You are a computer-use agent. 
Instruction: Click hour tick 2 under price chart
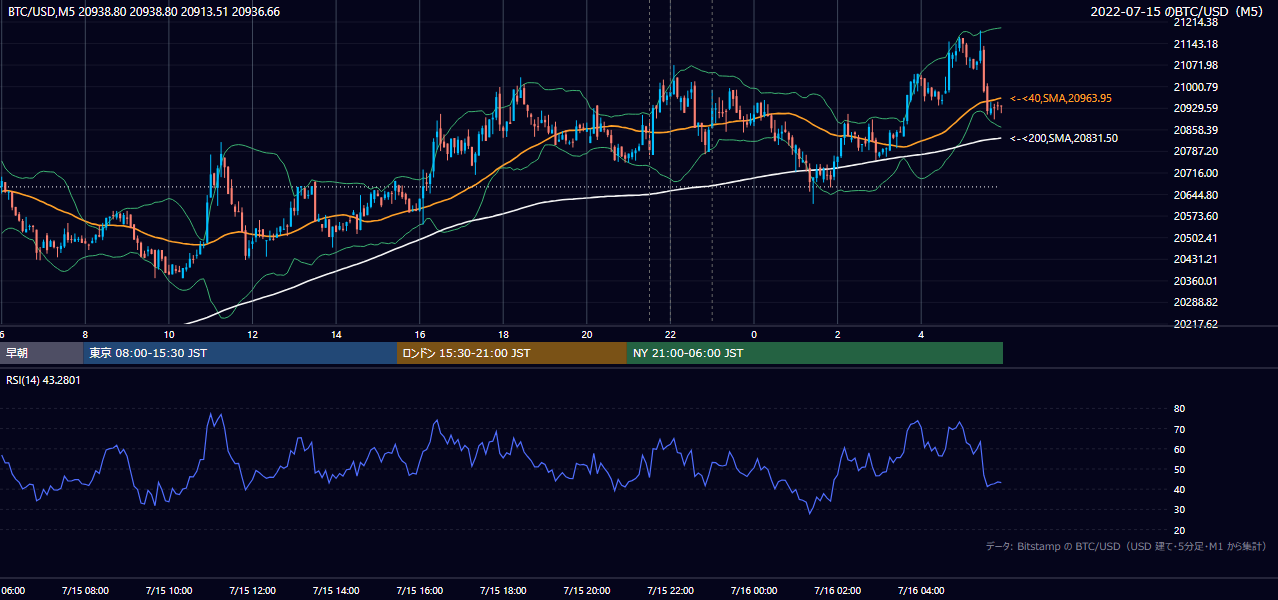[x=838, y=334]
